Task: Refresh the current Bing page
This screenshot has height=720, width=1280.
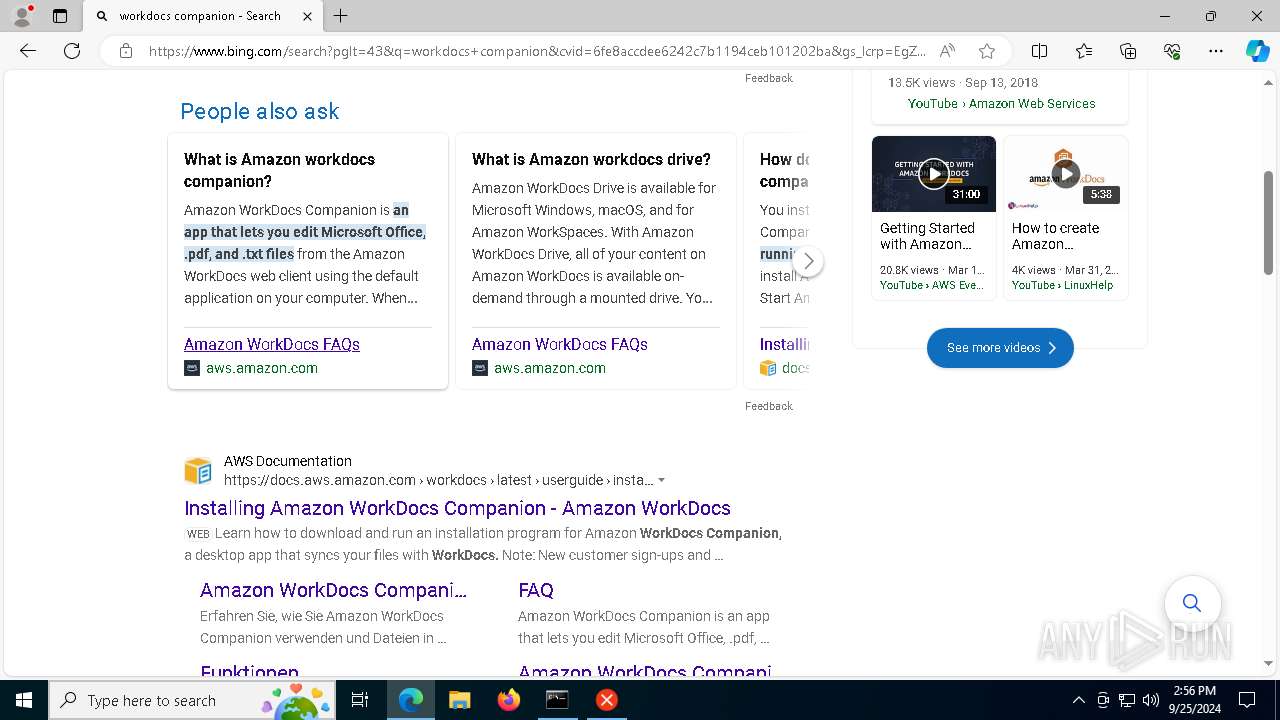Action: (x=72, y=51)
